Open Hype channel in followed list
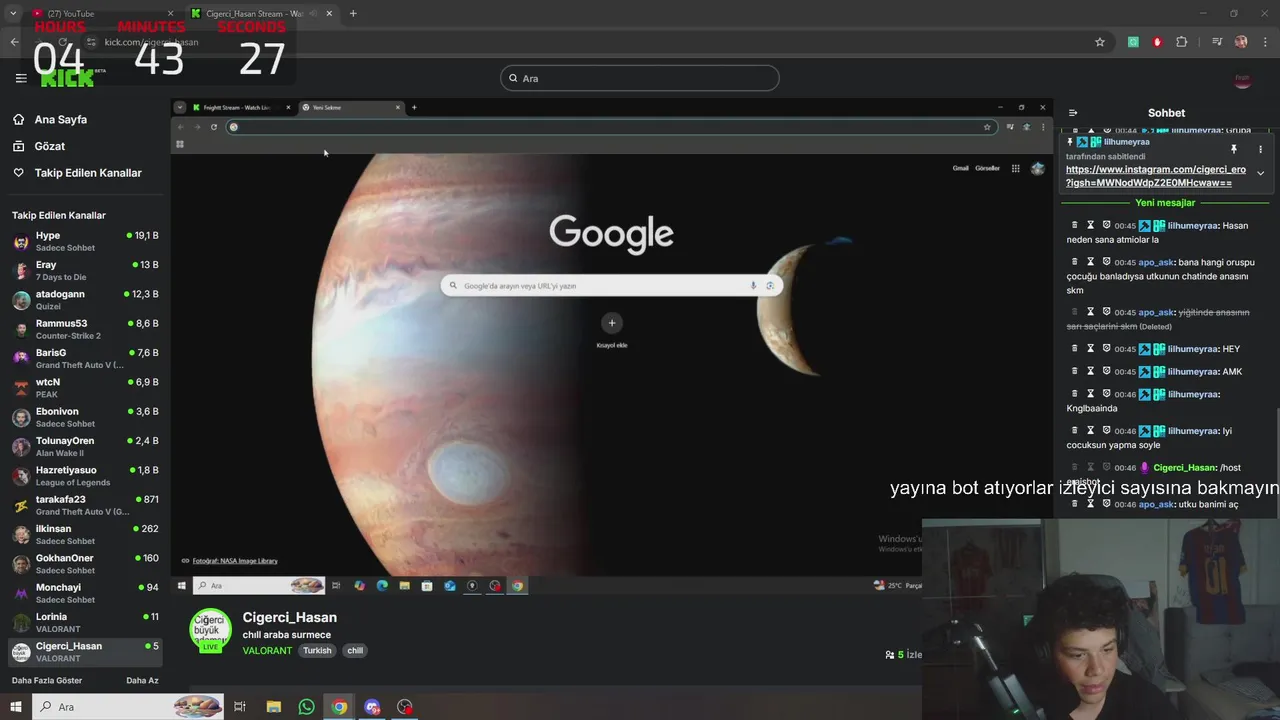 [85, 241]
